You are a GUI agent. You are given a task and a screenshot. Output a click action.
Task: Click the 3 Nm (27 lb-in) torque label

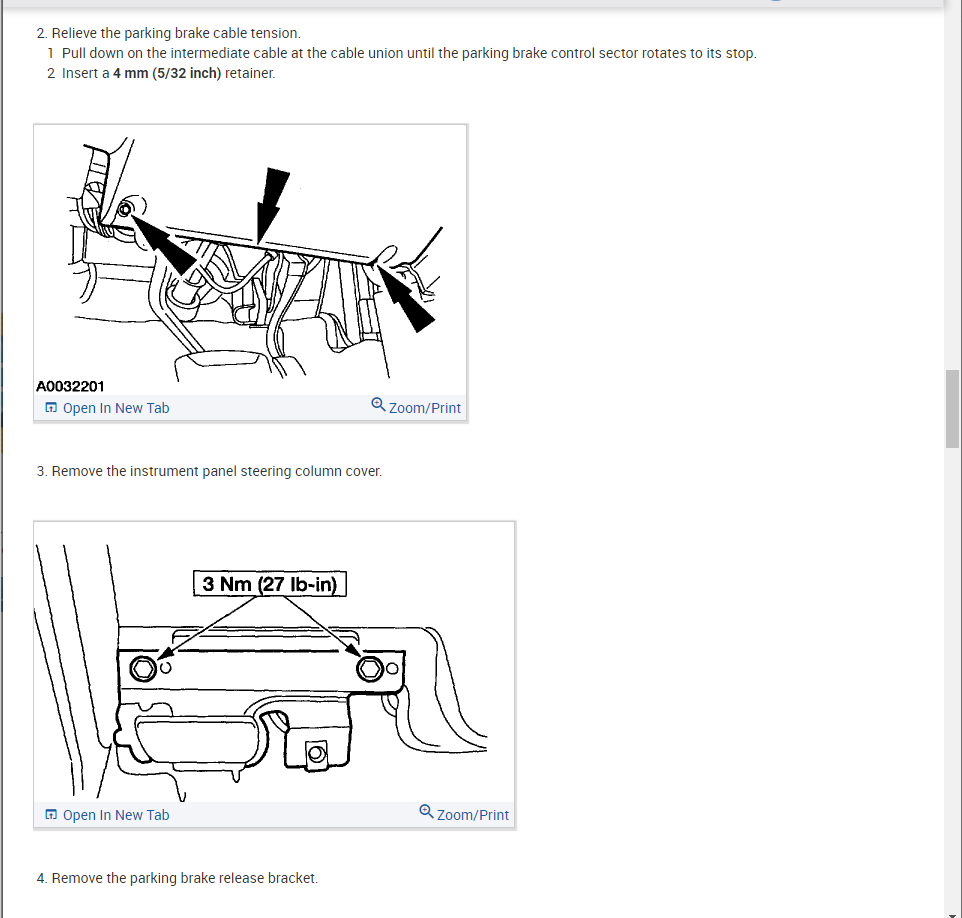click(270, 584)
